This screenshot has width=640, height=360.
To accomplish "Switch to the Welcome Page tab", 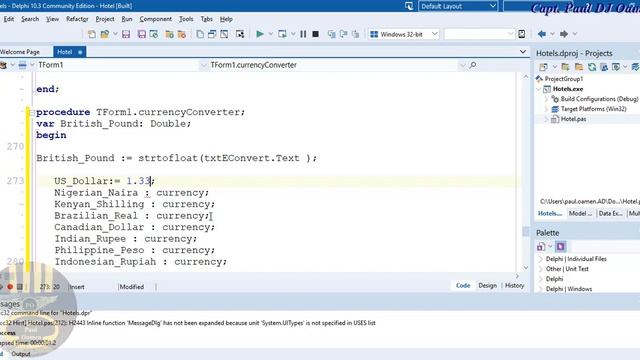I will point(20,52).
